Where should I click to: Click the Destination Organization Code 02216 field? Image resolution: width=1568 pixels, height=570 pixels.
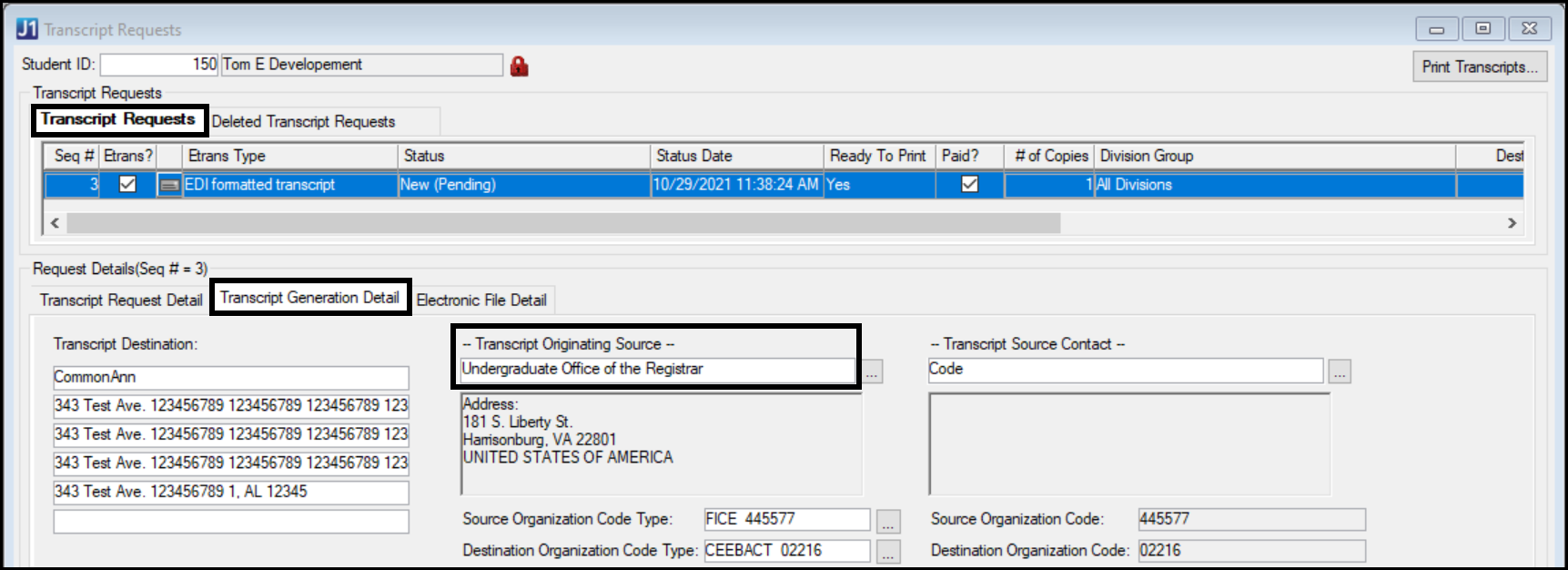(1252, 551)
